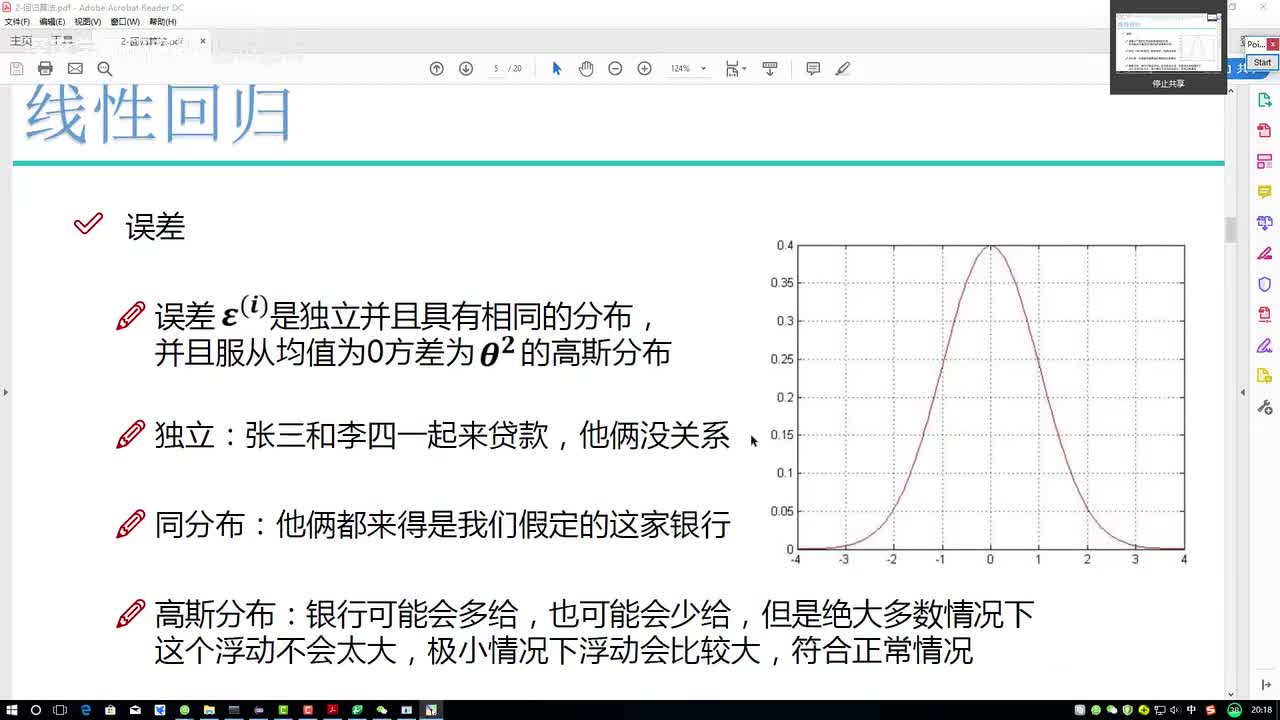Image resolution: width=1280 pixels, height=720 pixels.
Task: Expand the left navigation pane arrow
Action: point(5,392)
